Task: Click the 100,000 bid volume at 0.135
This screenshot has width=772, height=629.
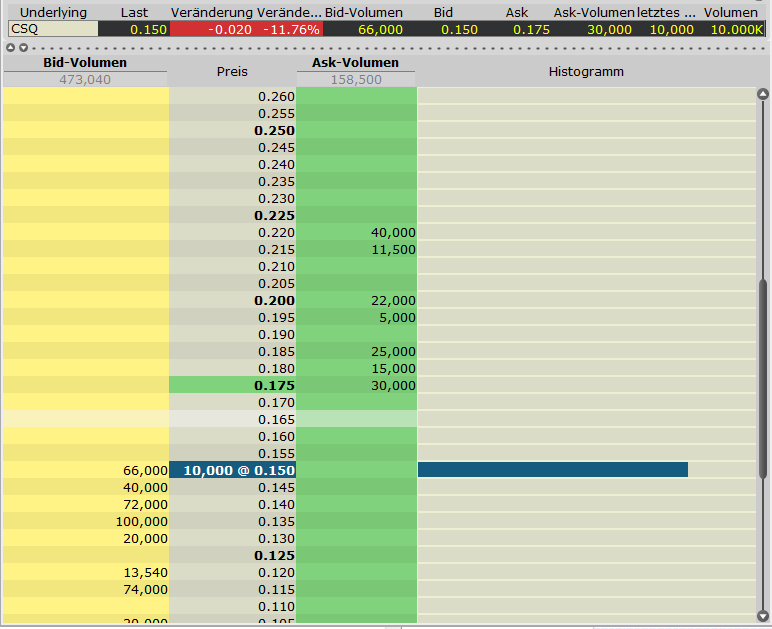Action: pyautogui.click(x=86, y=521)
